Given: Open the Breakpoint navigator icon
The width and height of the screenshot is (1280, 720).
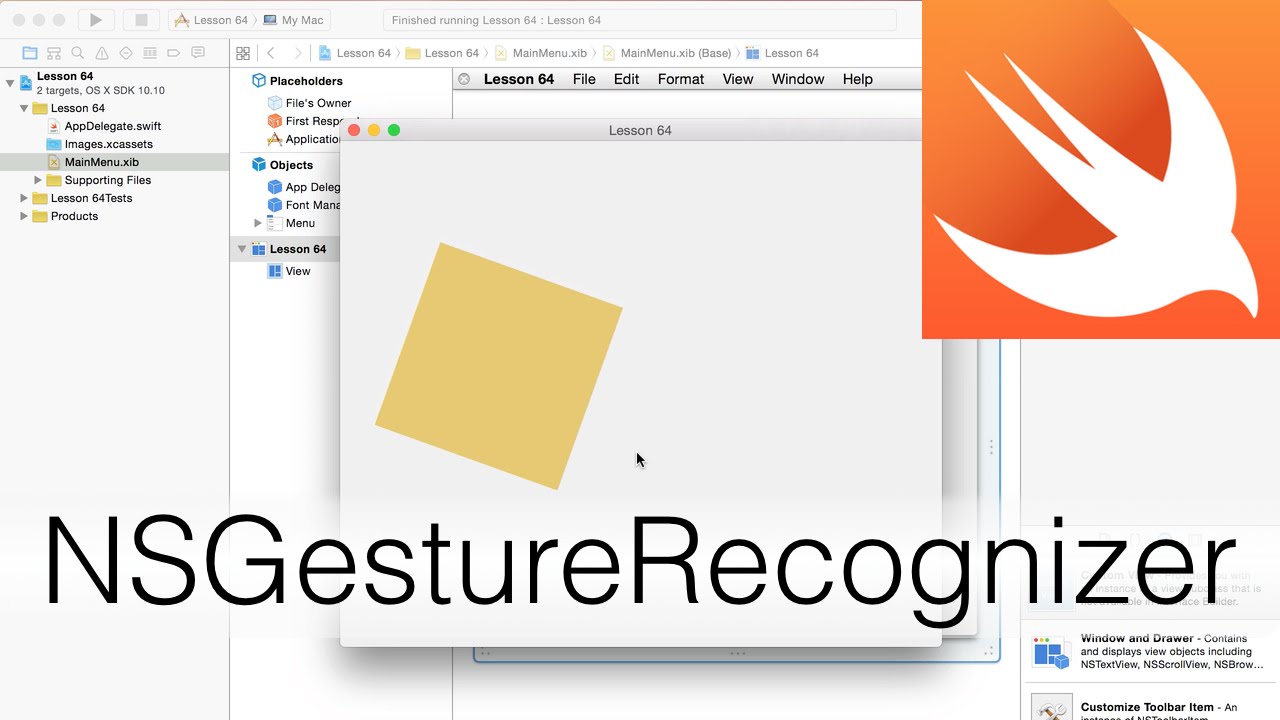Looking at the screenshot, I should 174,53.
